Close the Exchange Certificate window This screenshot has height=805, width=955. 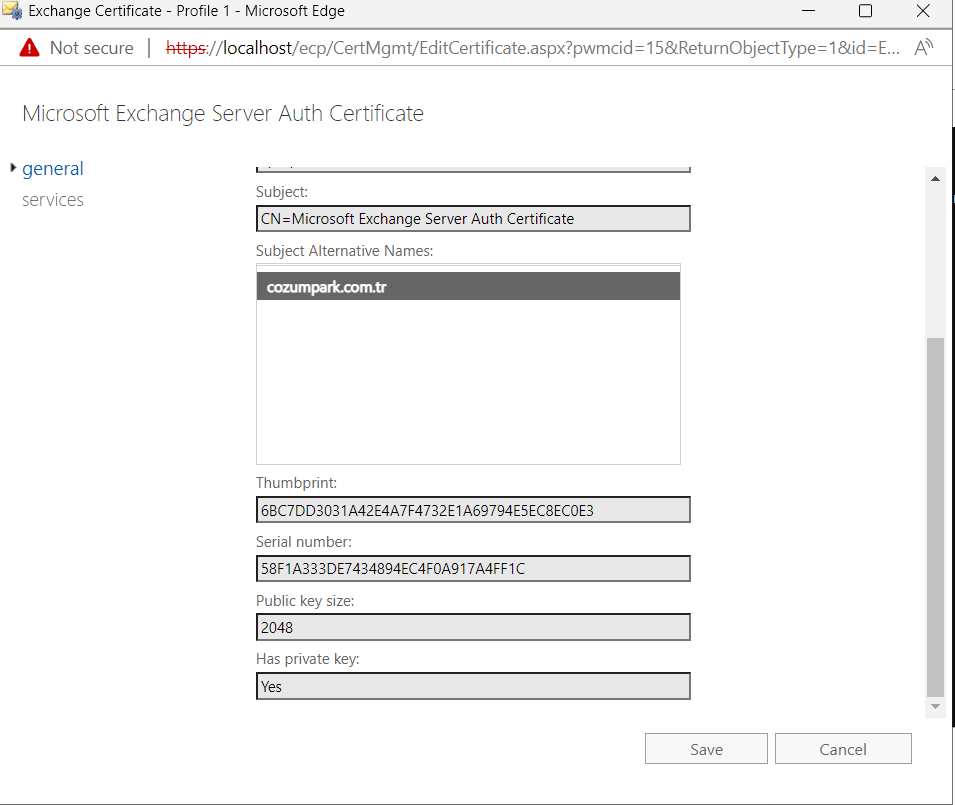tap(923, 11)
